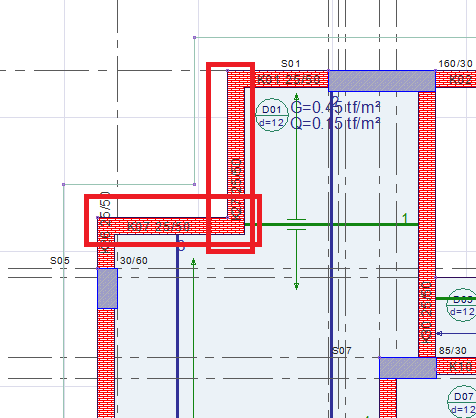The width and height of the screenshot is (476, 418).
Task: Select the D01 slab marker circle
Action: pyautogui.click(x=272, y=115)
